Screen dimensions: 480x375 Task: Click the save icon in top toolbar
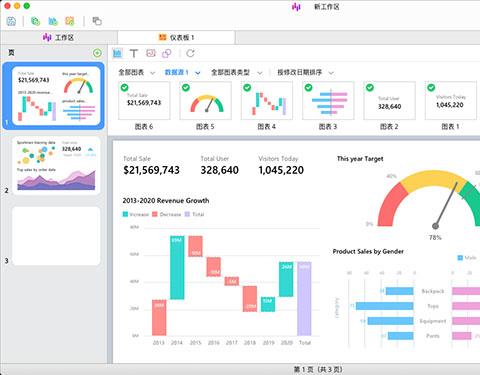(11, 21)
